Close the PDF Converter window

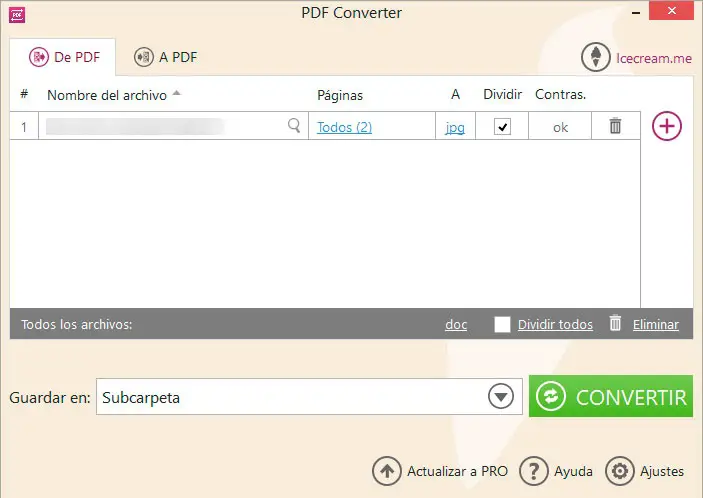tap(671, 11)
